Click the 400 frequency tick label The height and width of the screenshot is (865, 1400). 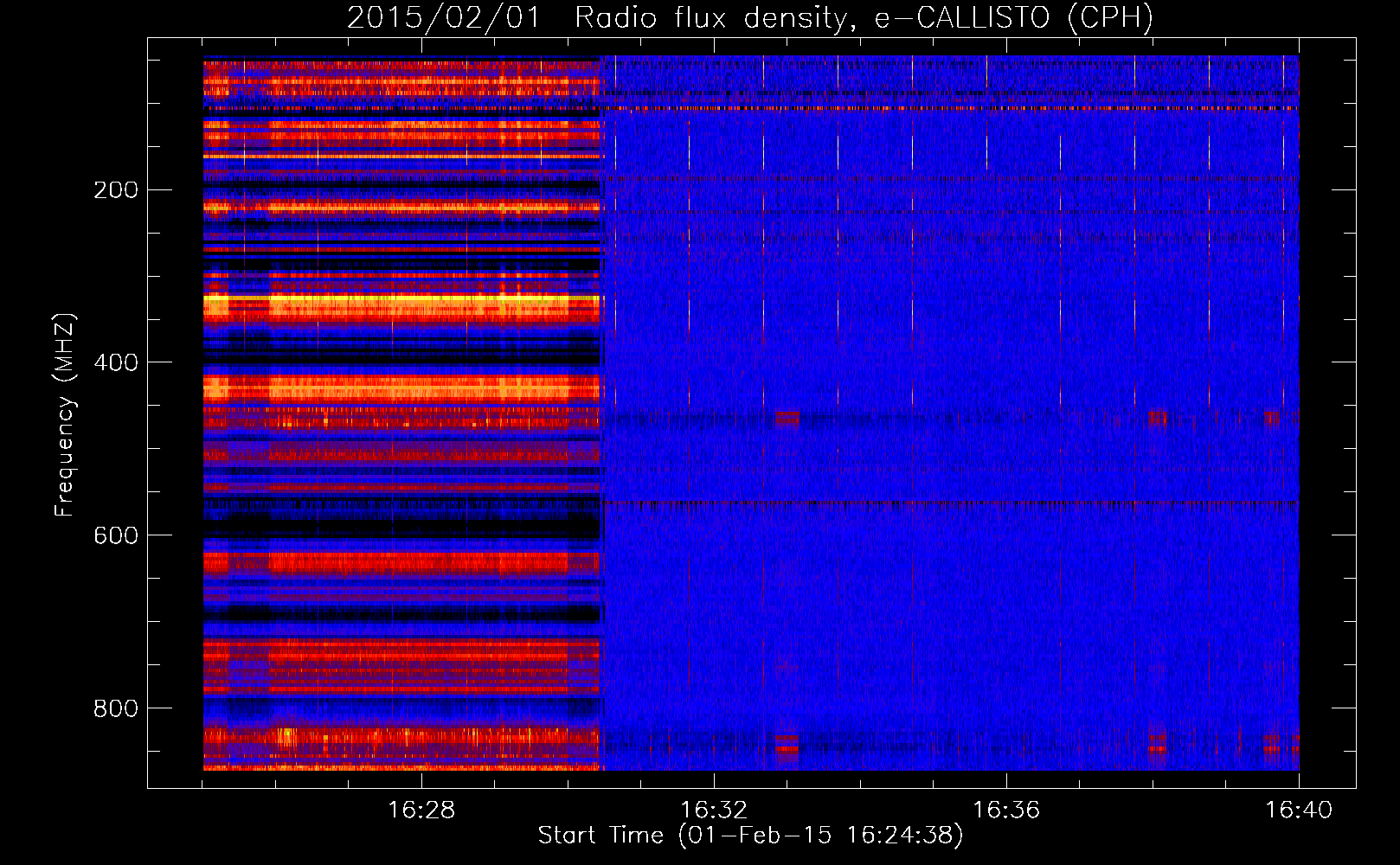[x=116, y=362]
